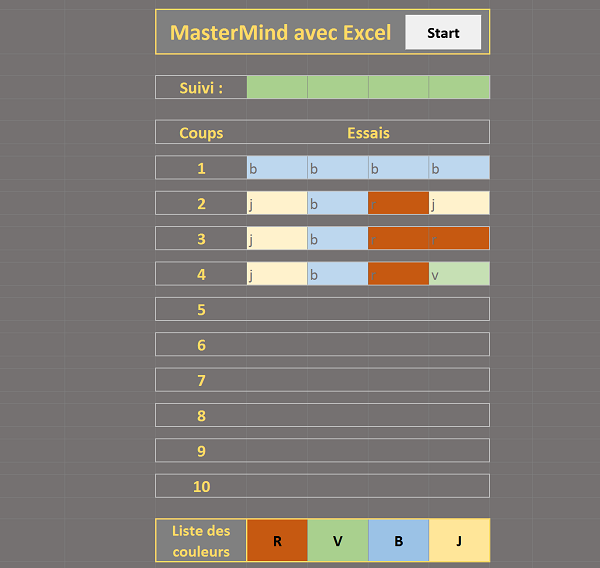Select the yellow j cell in row 4
600x568 pixels.
click(x=277, y=274)
